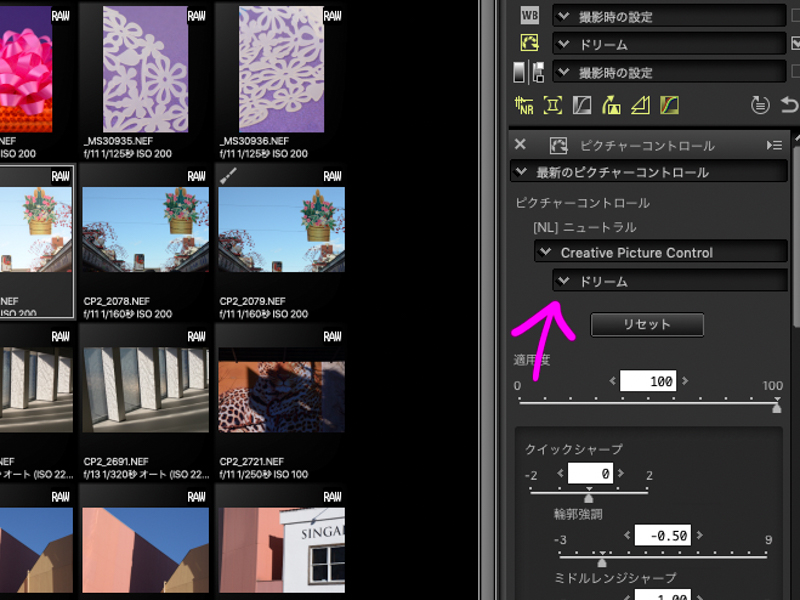Select the pink wall and blue sky thumbnail

(x=145, y=550)
